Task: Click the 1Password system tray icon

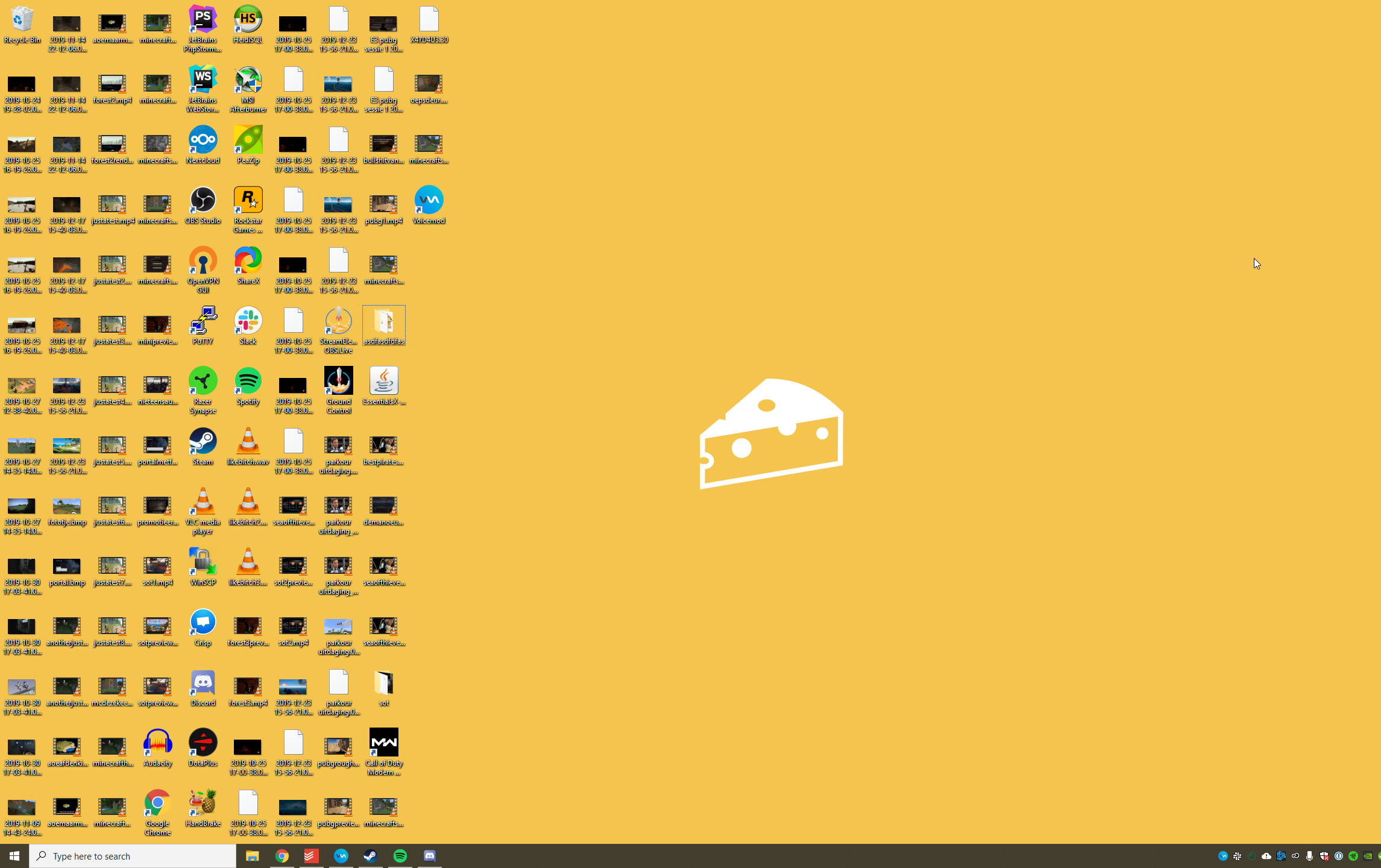Action: [1339, 856]
